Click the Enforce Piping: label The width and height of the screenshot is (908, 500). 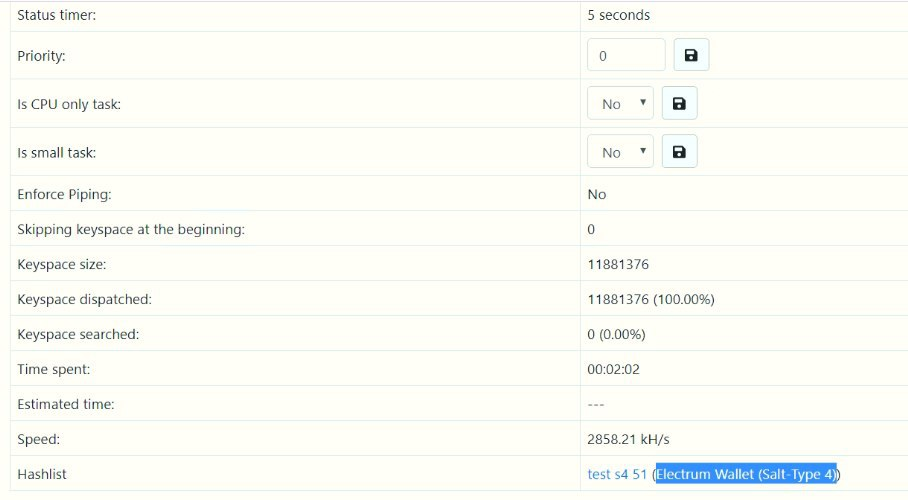click(64, 194)
